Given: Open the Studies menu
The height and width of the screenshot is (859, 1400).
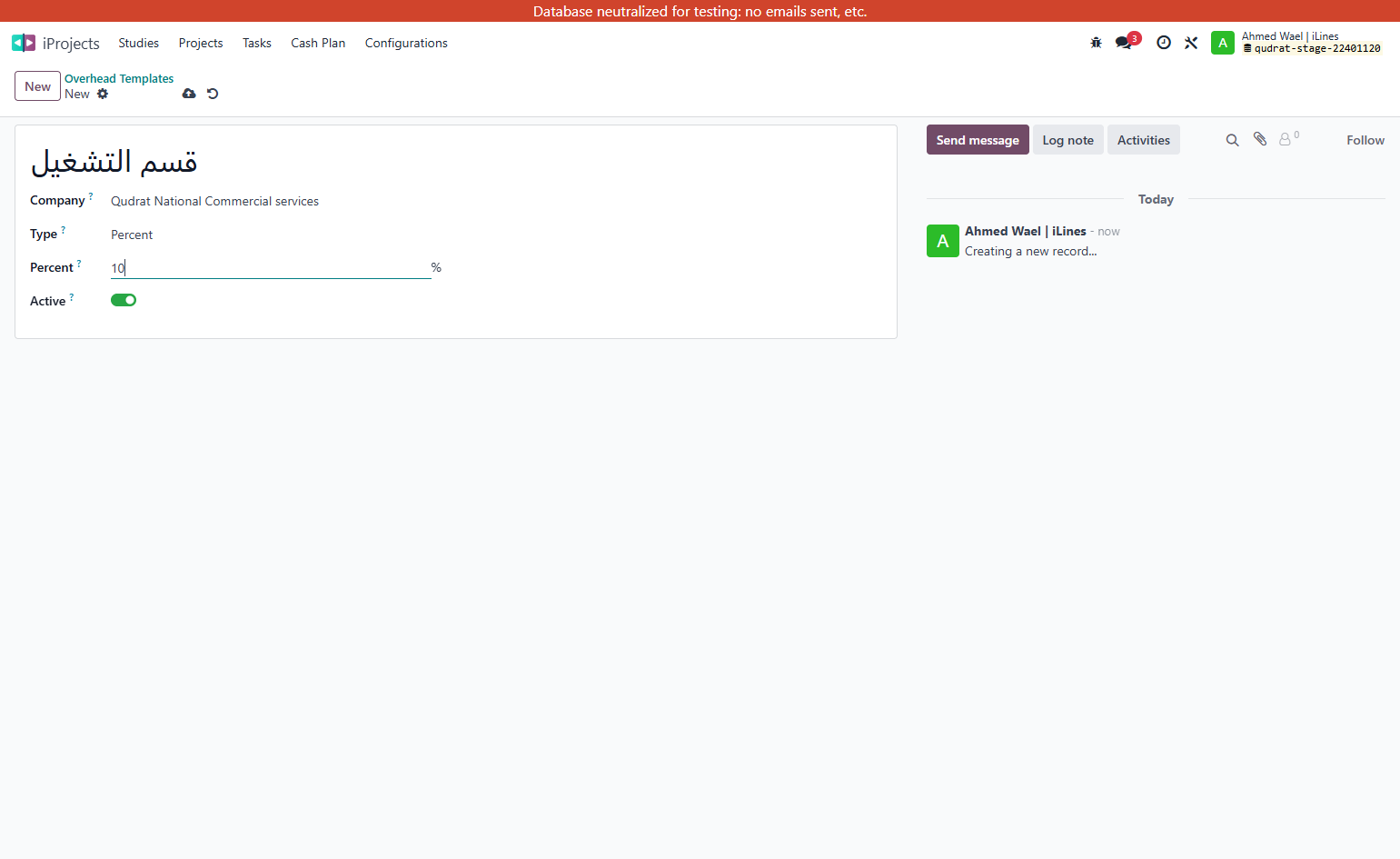Looking at the screenshot, I should pyautogui.click(x=138, y=43).
